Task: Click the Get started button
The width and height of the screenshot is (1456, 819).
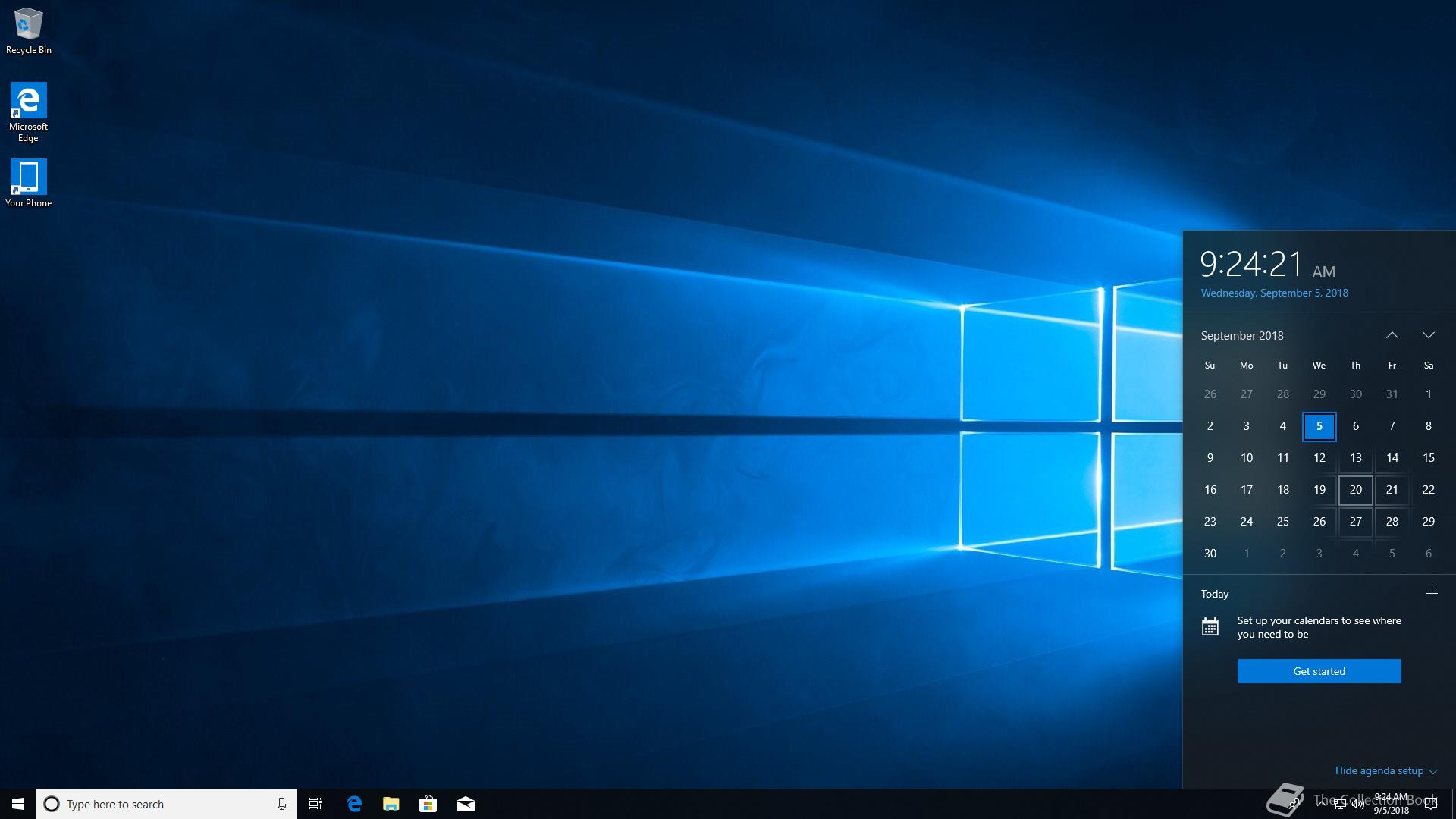Action: click(x=1319, y=671)
